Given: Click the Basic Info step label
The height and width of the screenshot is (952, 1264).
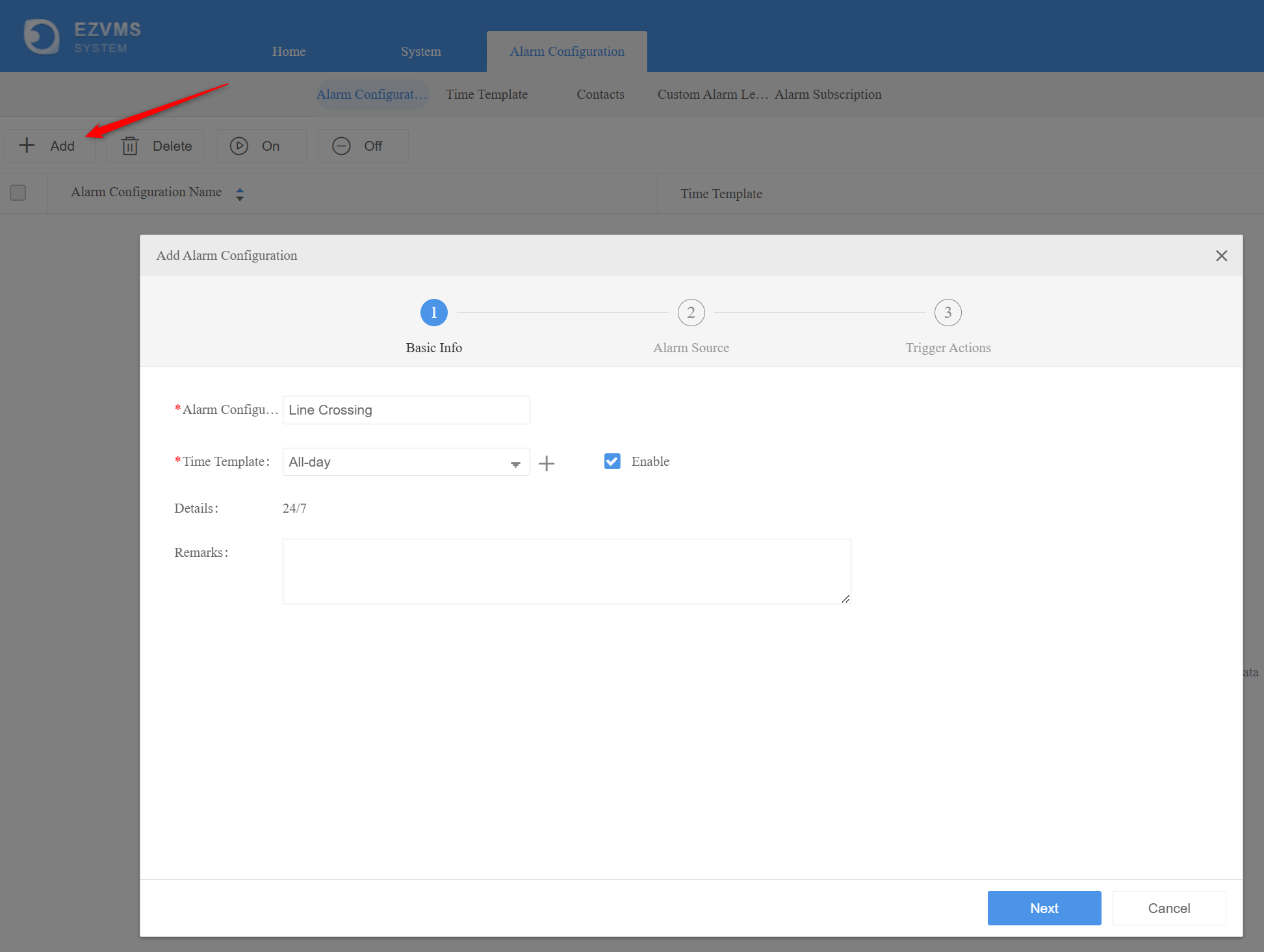Looking at the screenshot, I should point(434,348).
